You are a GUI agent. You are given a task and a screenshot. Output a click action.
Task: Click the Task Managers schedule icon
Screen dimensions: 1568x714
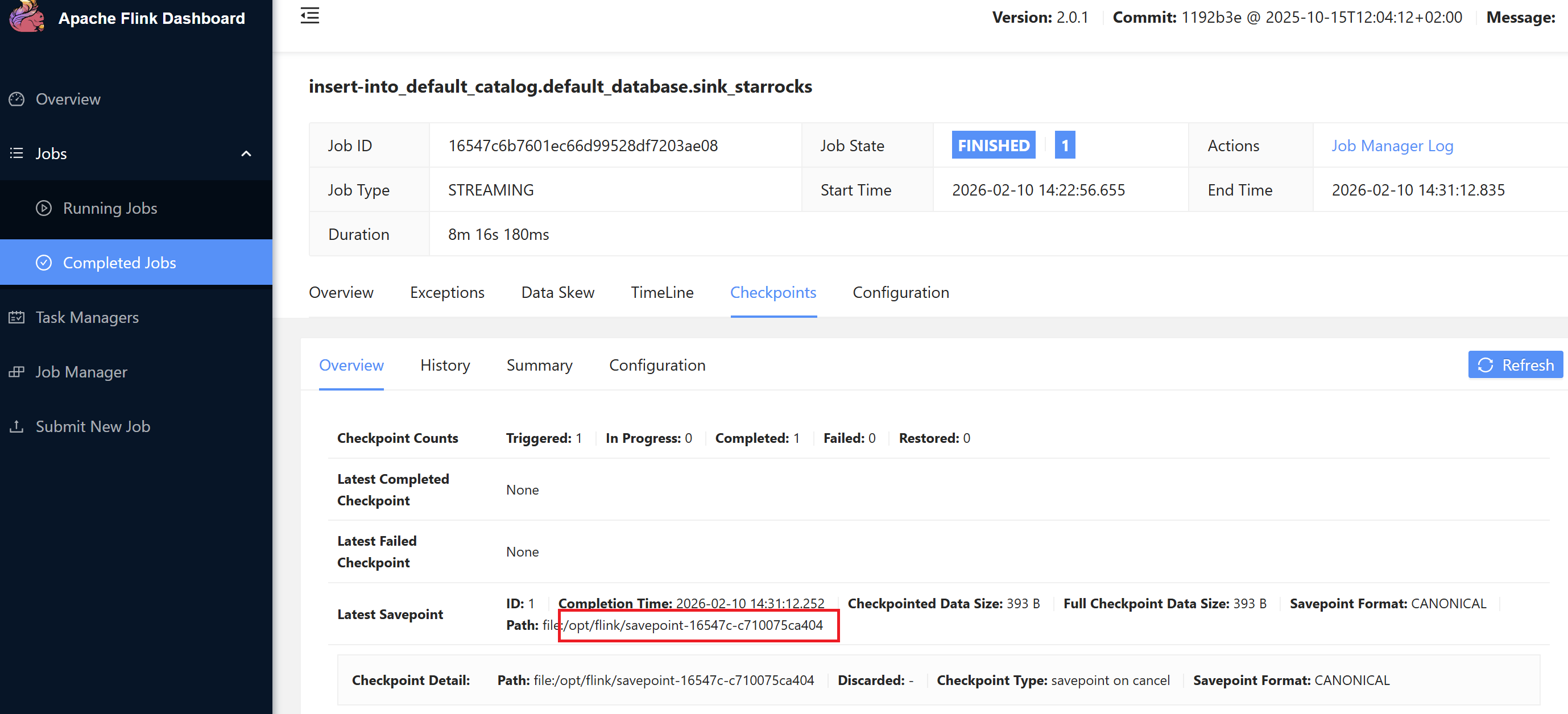tap(17, 317)
